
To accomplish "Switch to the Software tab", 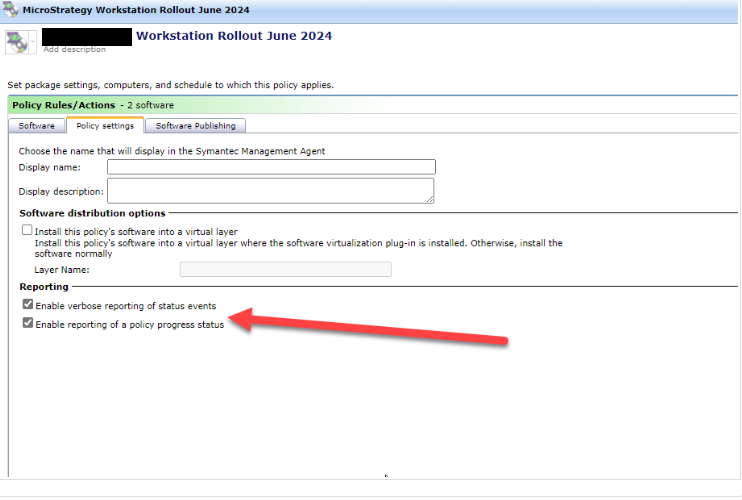I will coord(36,126).
